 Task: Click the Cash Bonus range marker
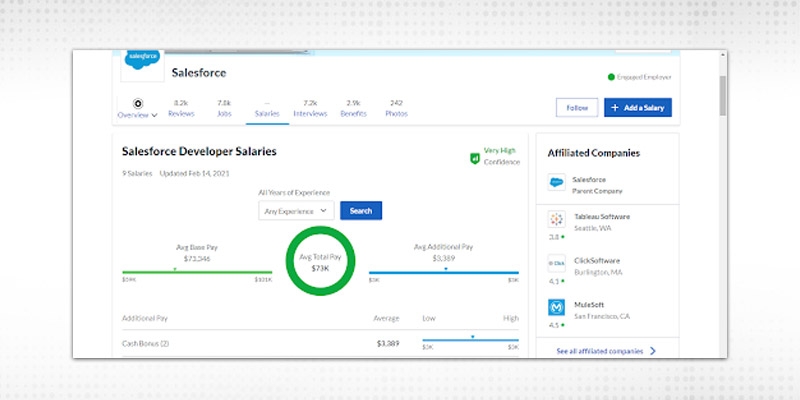(472, 337)
